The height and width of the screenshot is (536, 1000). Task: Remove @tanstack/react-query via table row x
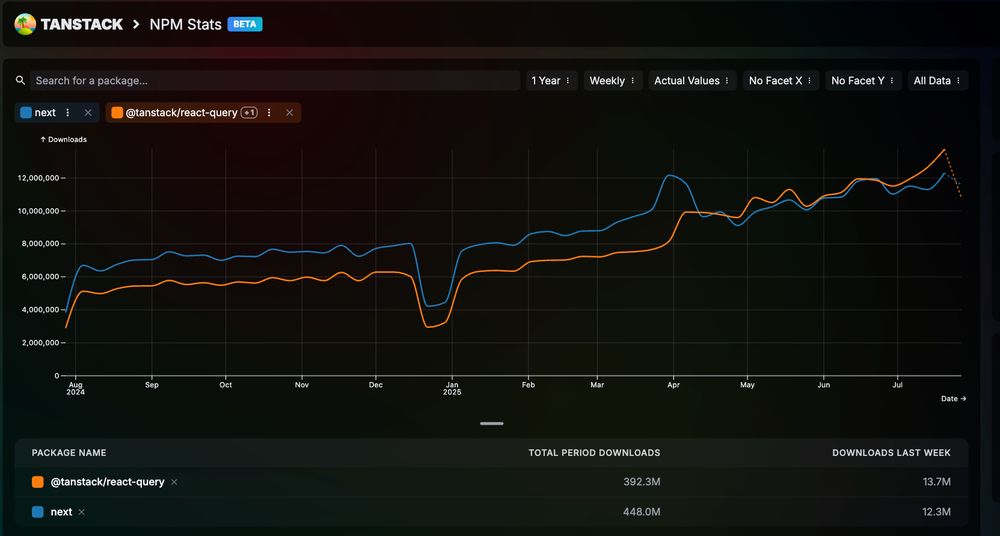174,482
